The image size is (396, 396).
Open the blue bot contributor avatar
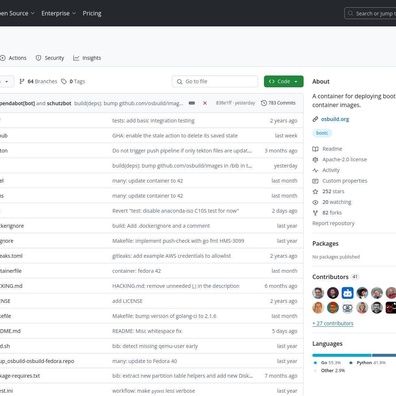click(x=347, y=293)
